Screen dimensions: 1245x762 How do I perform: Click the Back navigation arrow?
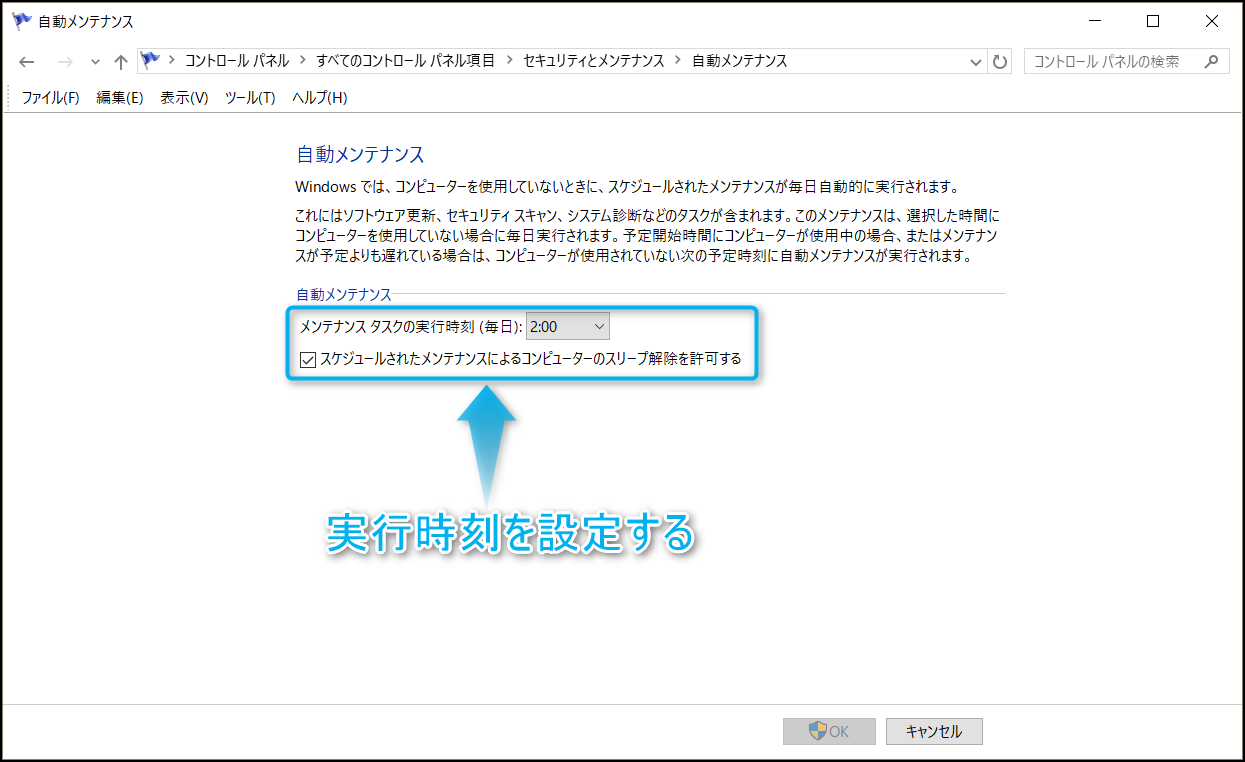(27, 62)
